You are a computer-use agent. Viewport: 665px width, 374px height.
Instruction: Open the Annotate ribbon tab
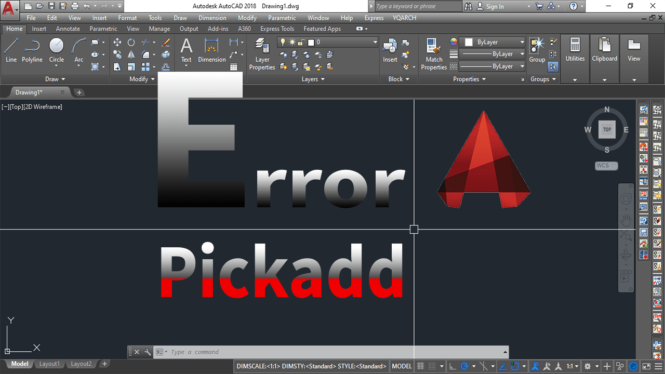click(x=68, y=29)
